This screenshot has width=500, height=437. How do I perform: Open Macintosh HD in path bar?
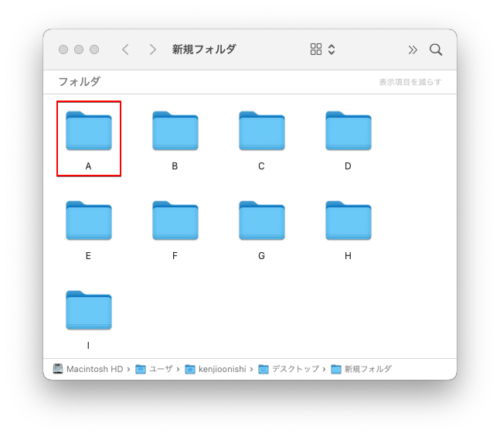coord(88,369)
